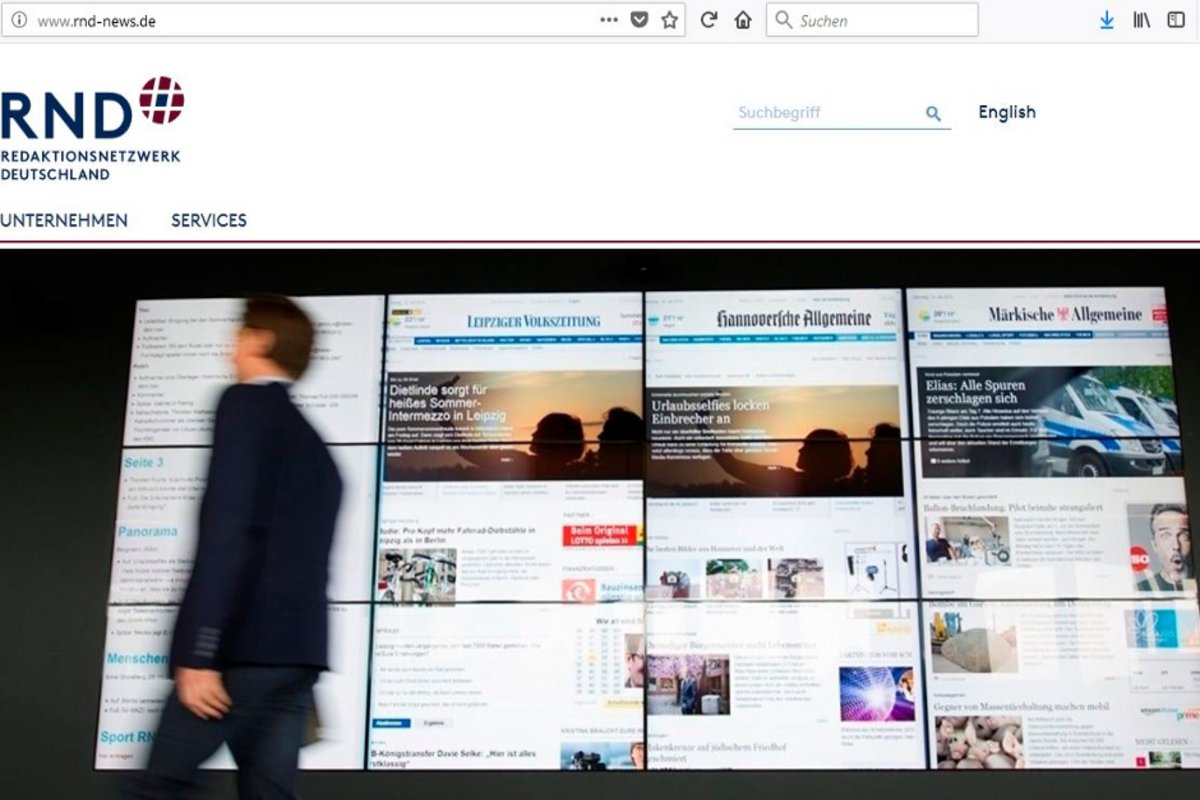This screenshot has height=800, width=1200.
Task: Go to the browser home page
Action: pyautogui.click(x=743, y=20)
